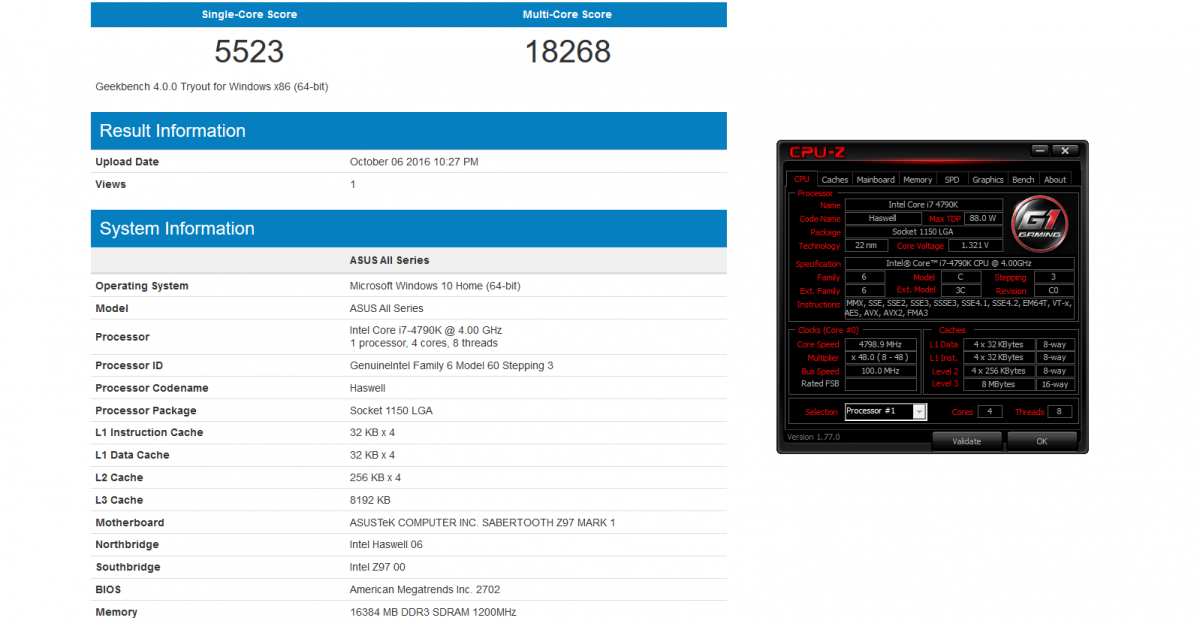1200x627 pixels.
Task: Click the Core Voltage value 1.321 V
Action: pos(975,245)
